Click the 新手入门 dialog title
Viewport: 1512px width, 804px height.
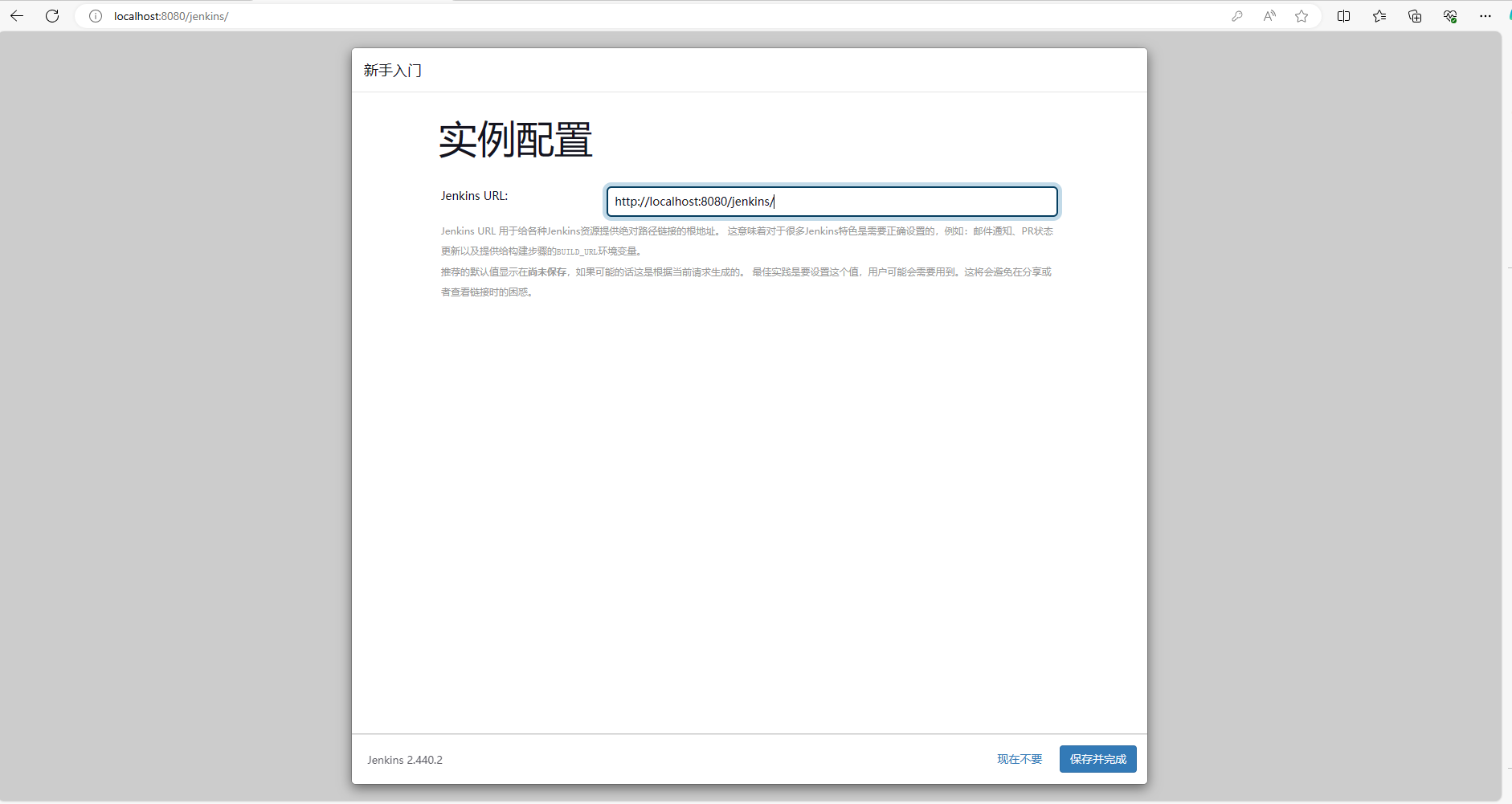pos(392,71)
